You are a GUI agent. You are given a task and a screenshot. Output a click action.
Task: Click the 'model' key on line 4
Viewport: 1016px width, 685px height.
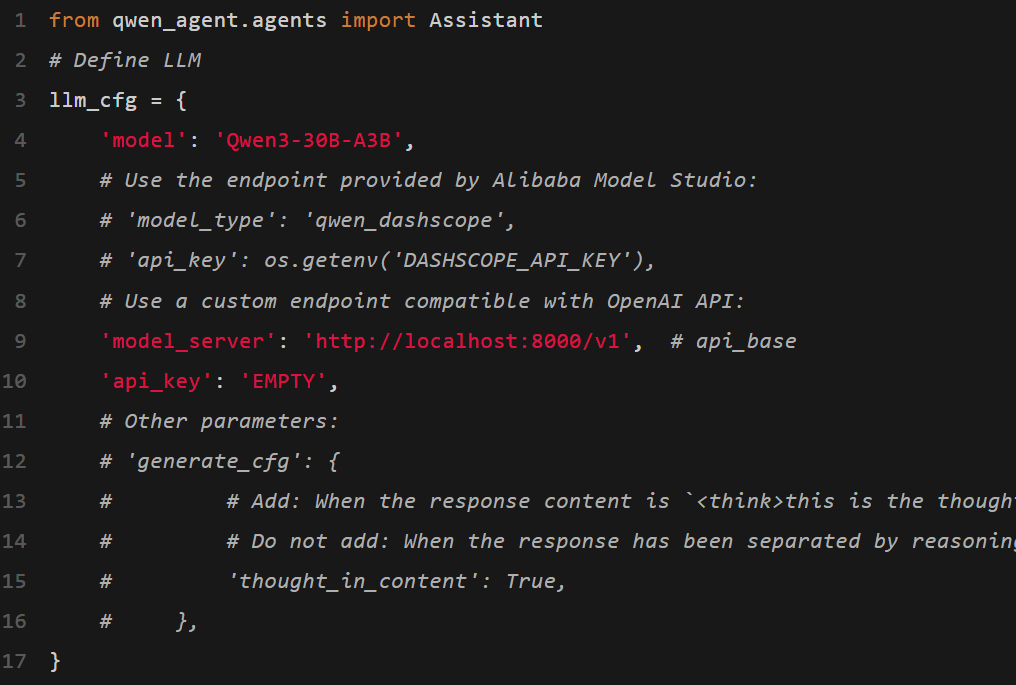pyautogui.click(x=144, y=140)
